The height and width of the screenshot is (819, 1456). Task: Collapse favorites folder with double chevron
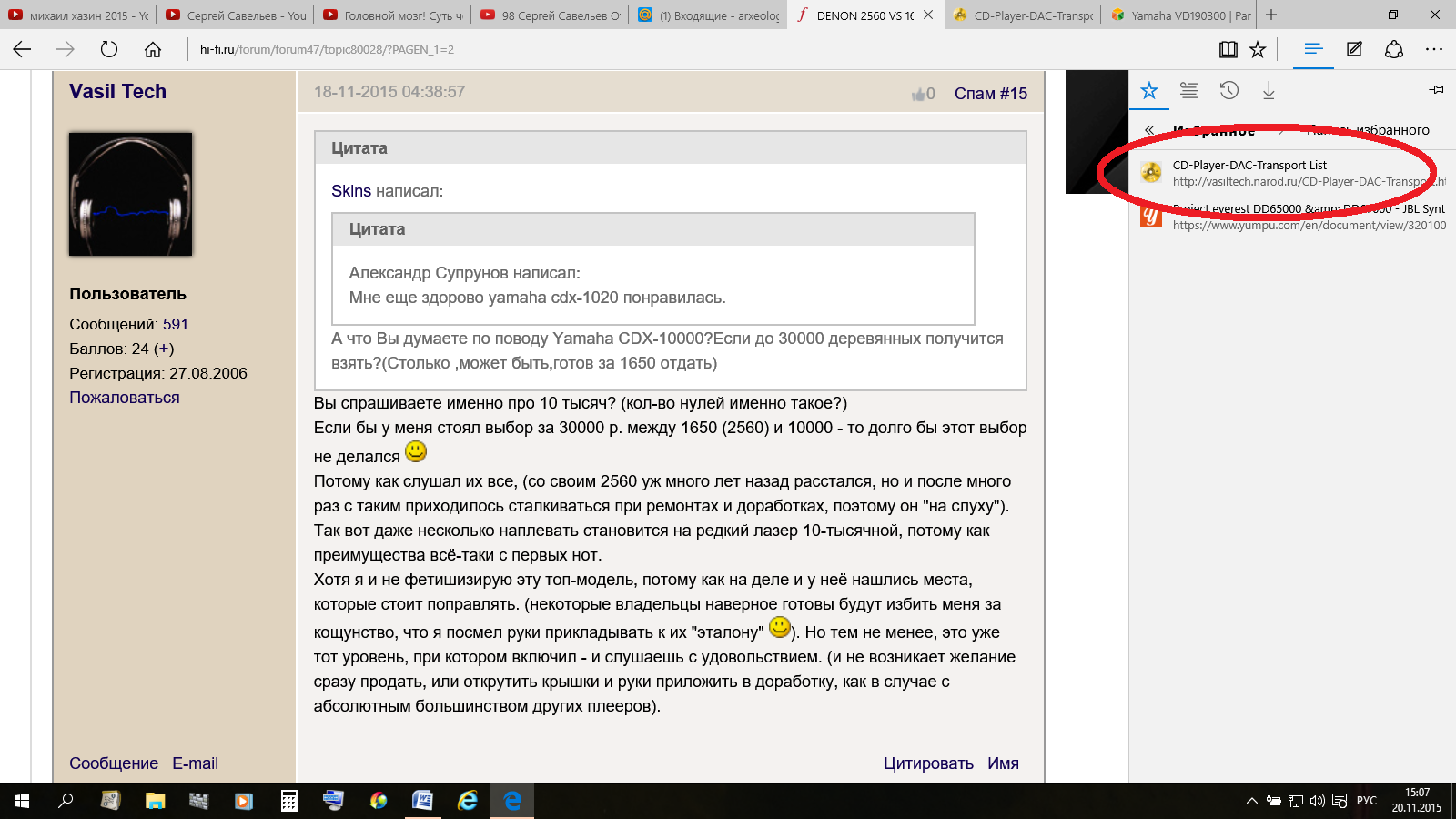coord(1149,130)
